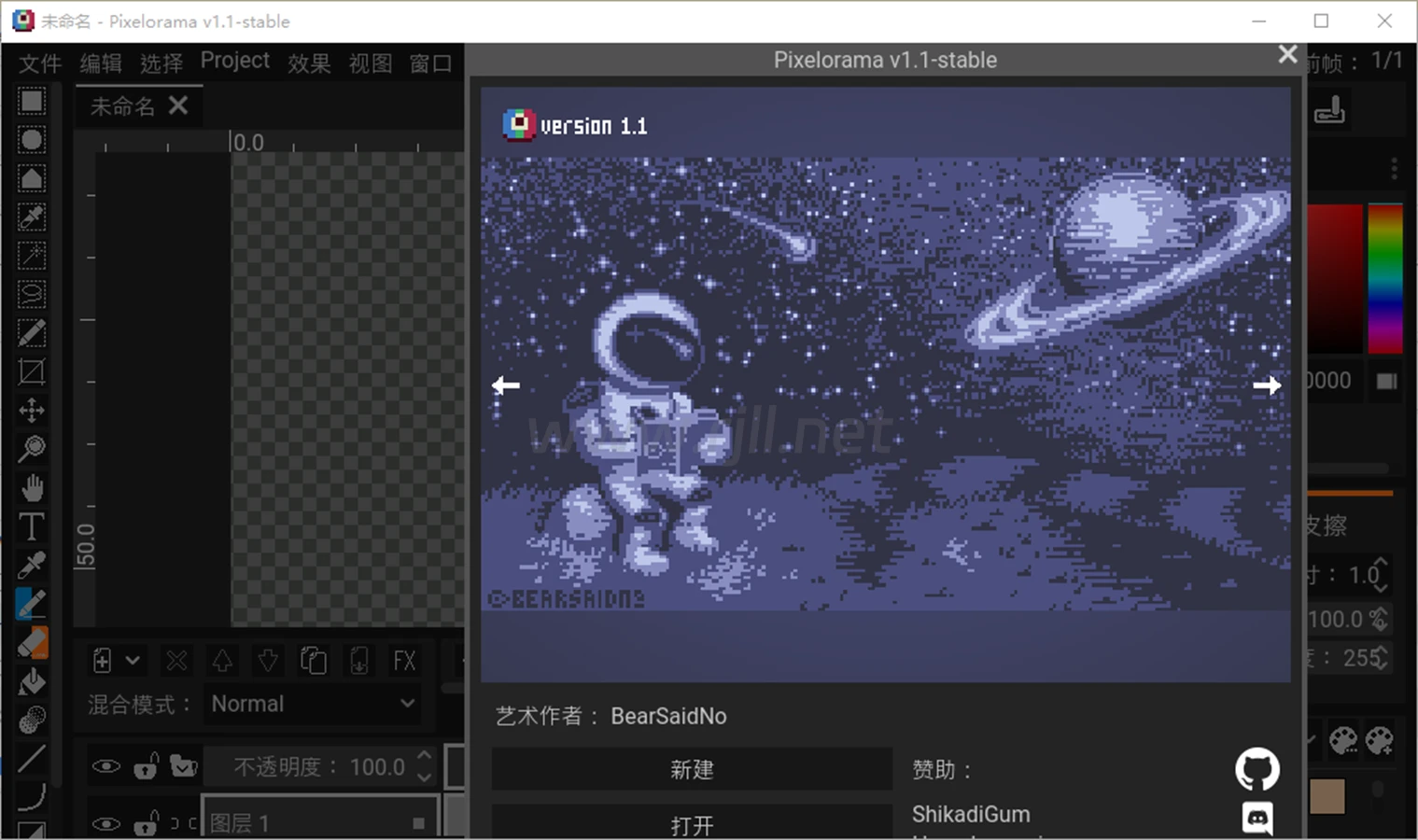Choose the Lasso selection tool

(x=32, y=294)
